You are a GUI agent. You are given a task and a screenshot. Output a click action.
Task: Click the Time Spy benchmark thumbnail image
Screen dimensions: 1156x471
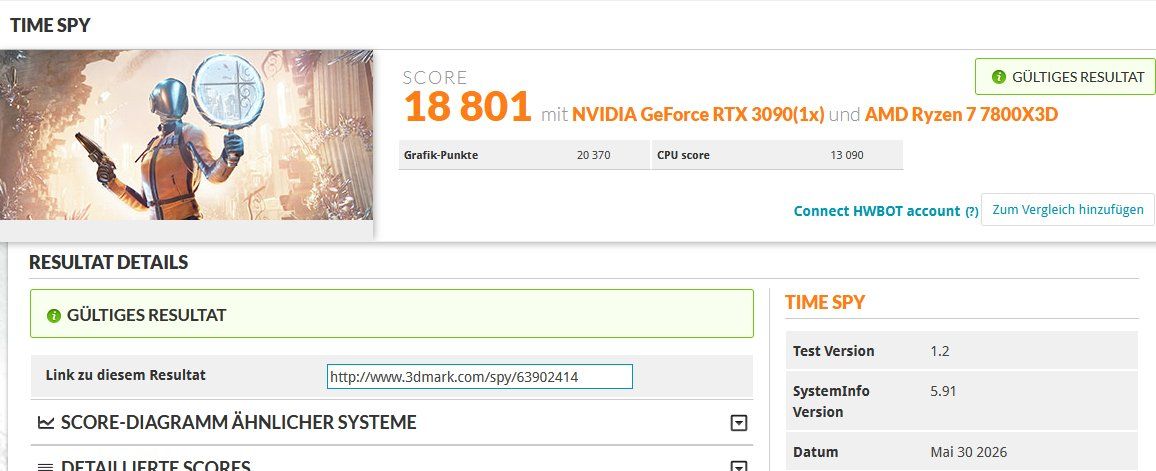[187, 135]
